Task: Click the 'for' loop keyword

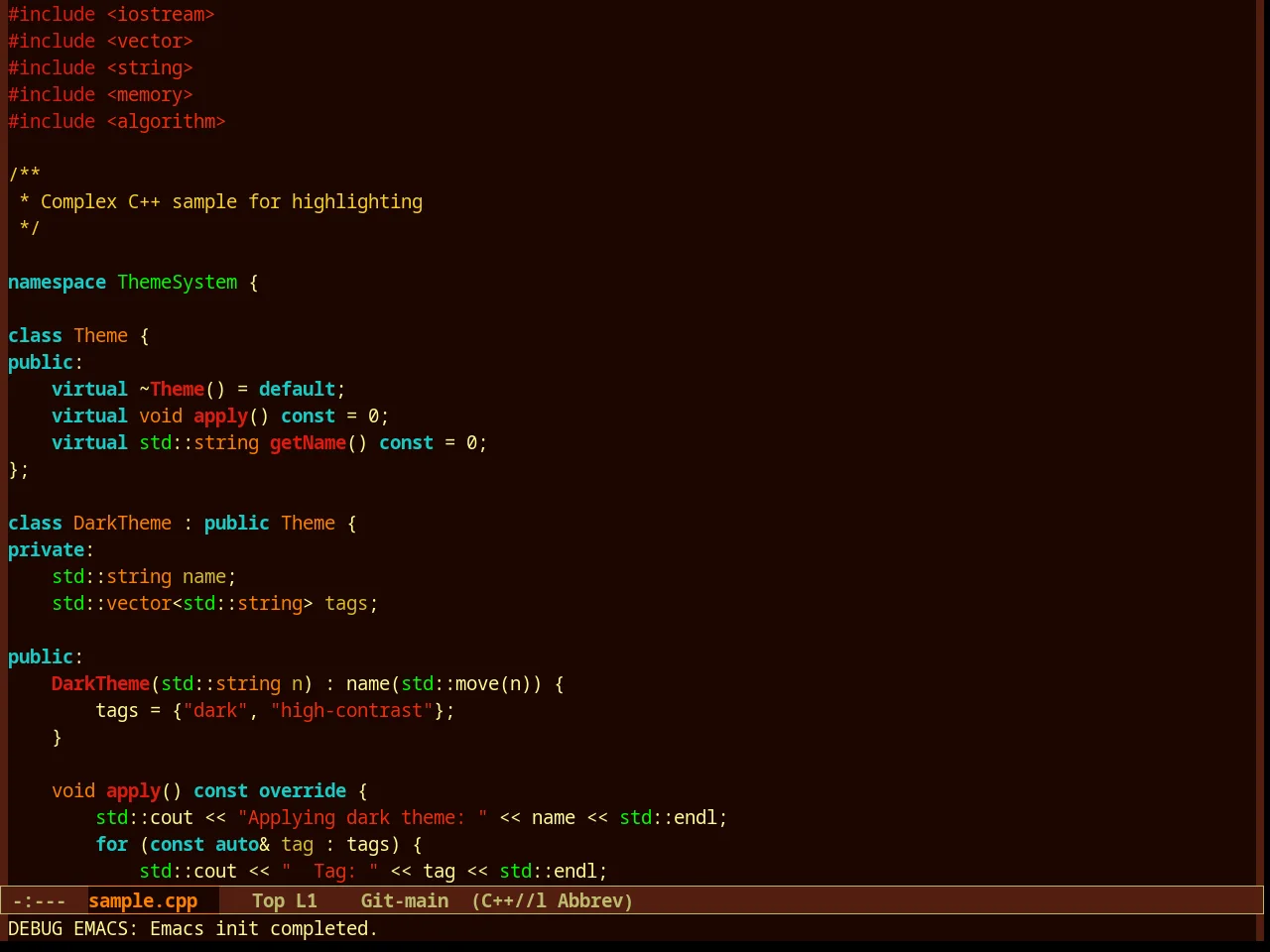Action: tap(111, 844)
